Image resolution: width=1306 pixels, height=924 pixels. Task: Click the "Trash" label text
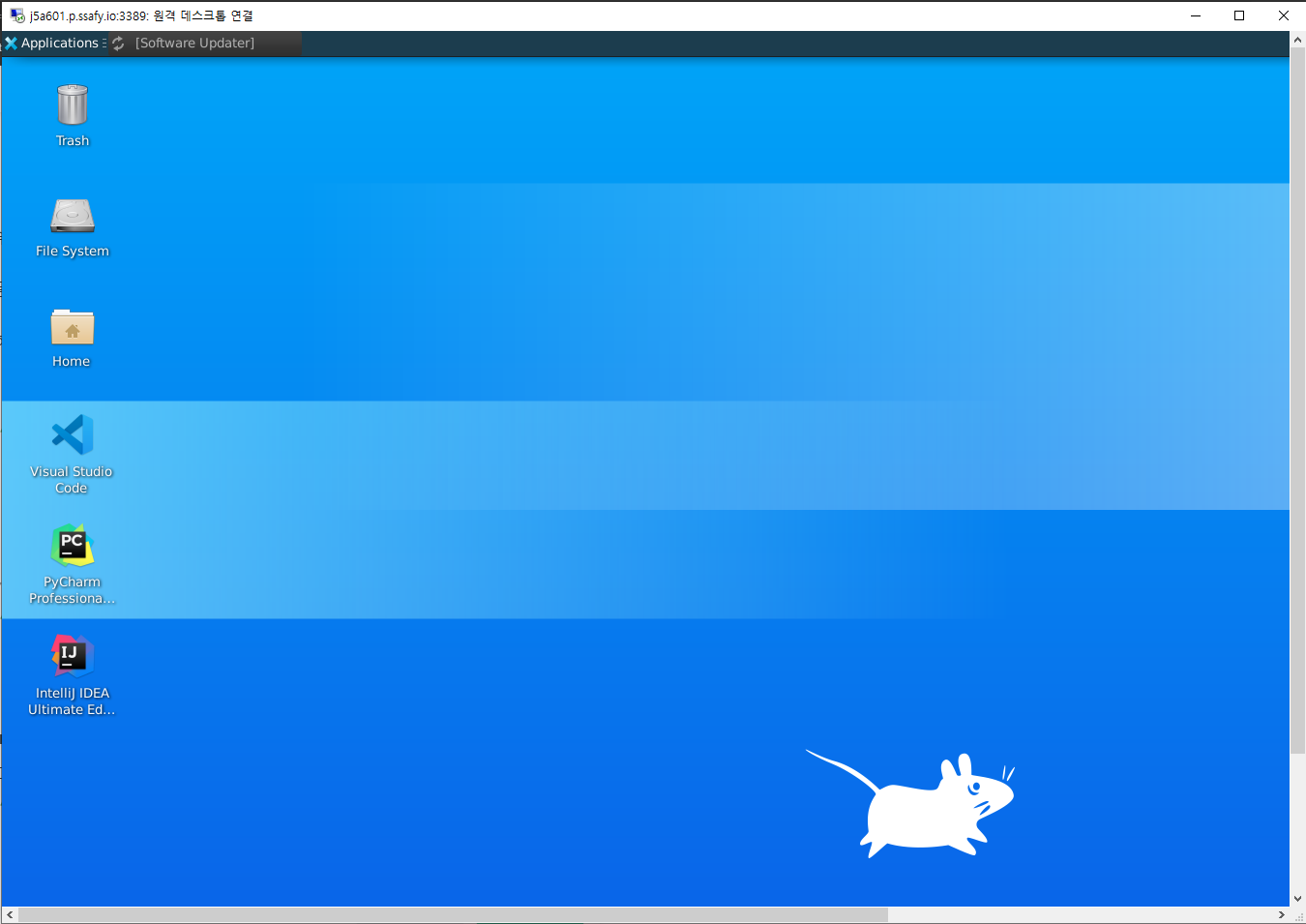coord(73,141)
